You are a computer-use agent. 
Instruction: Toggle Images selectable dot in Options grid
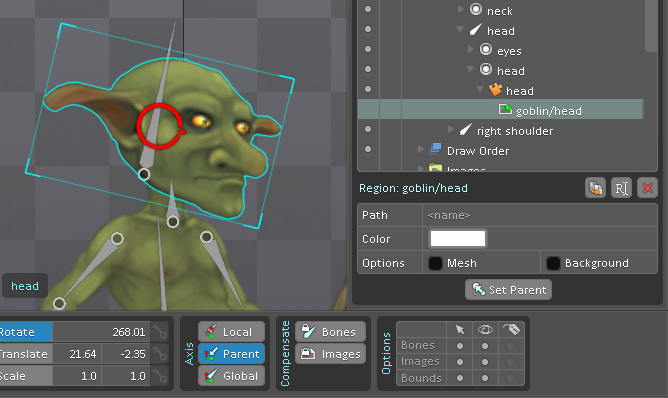pos(460,362)
